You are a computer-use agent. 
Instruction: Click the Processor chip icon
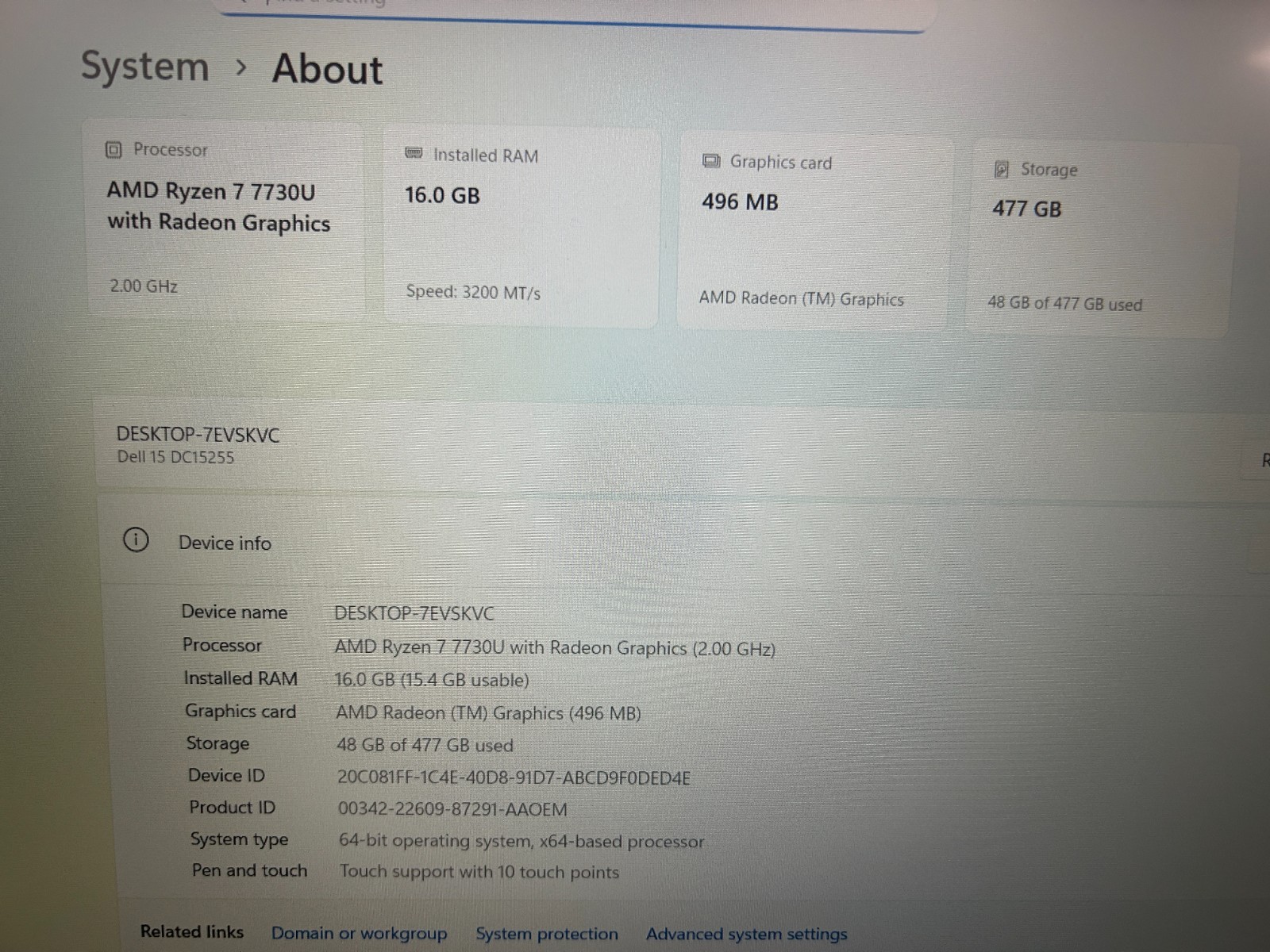coord(114,150)
